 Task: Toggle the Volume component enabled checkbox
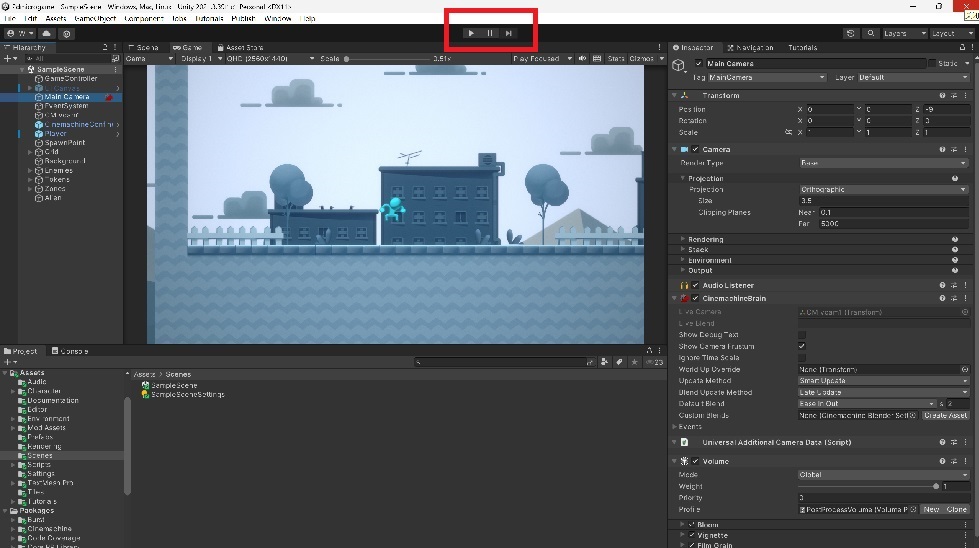tap(695, 462)
